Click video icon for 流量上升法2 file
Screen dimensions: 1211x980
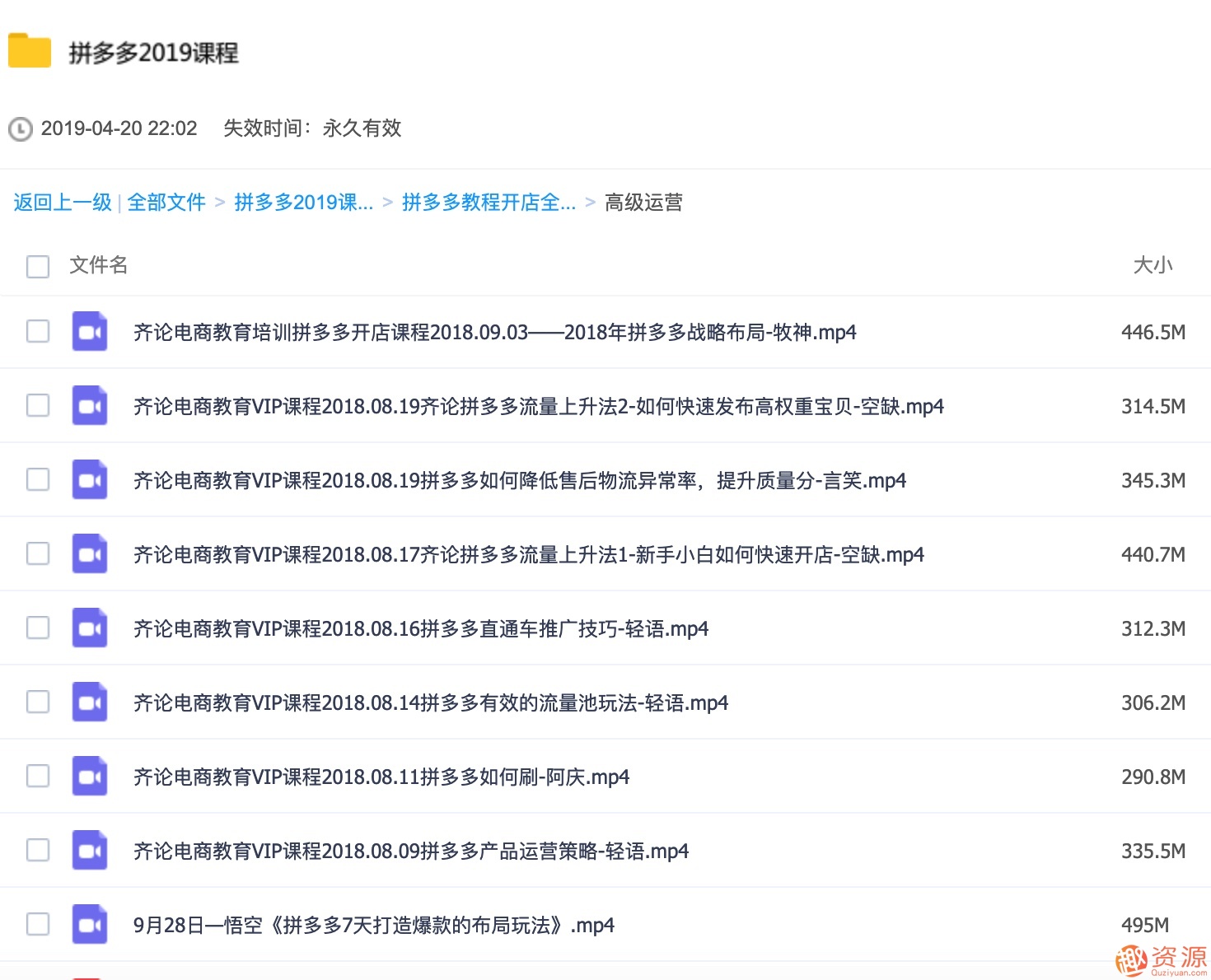tap(90, 406)
